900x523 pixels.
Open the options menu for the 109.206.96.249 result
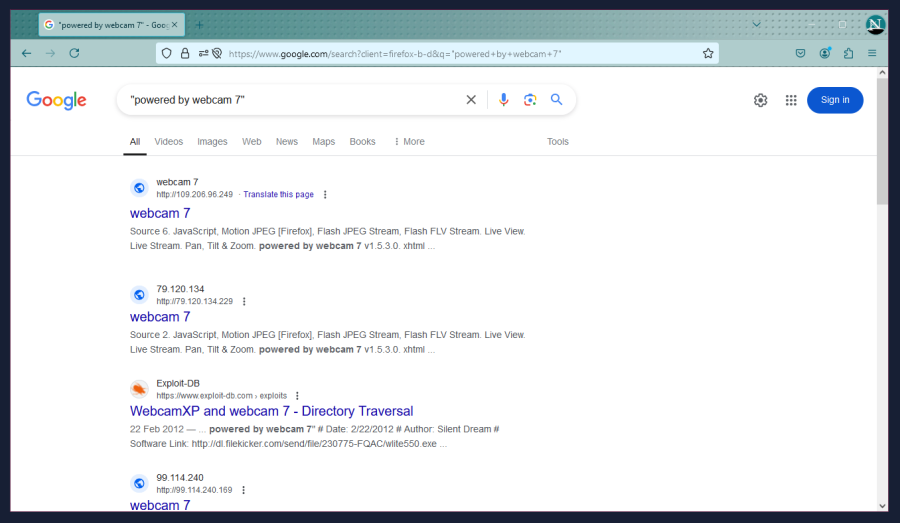325,195
